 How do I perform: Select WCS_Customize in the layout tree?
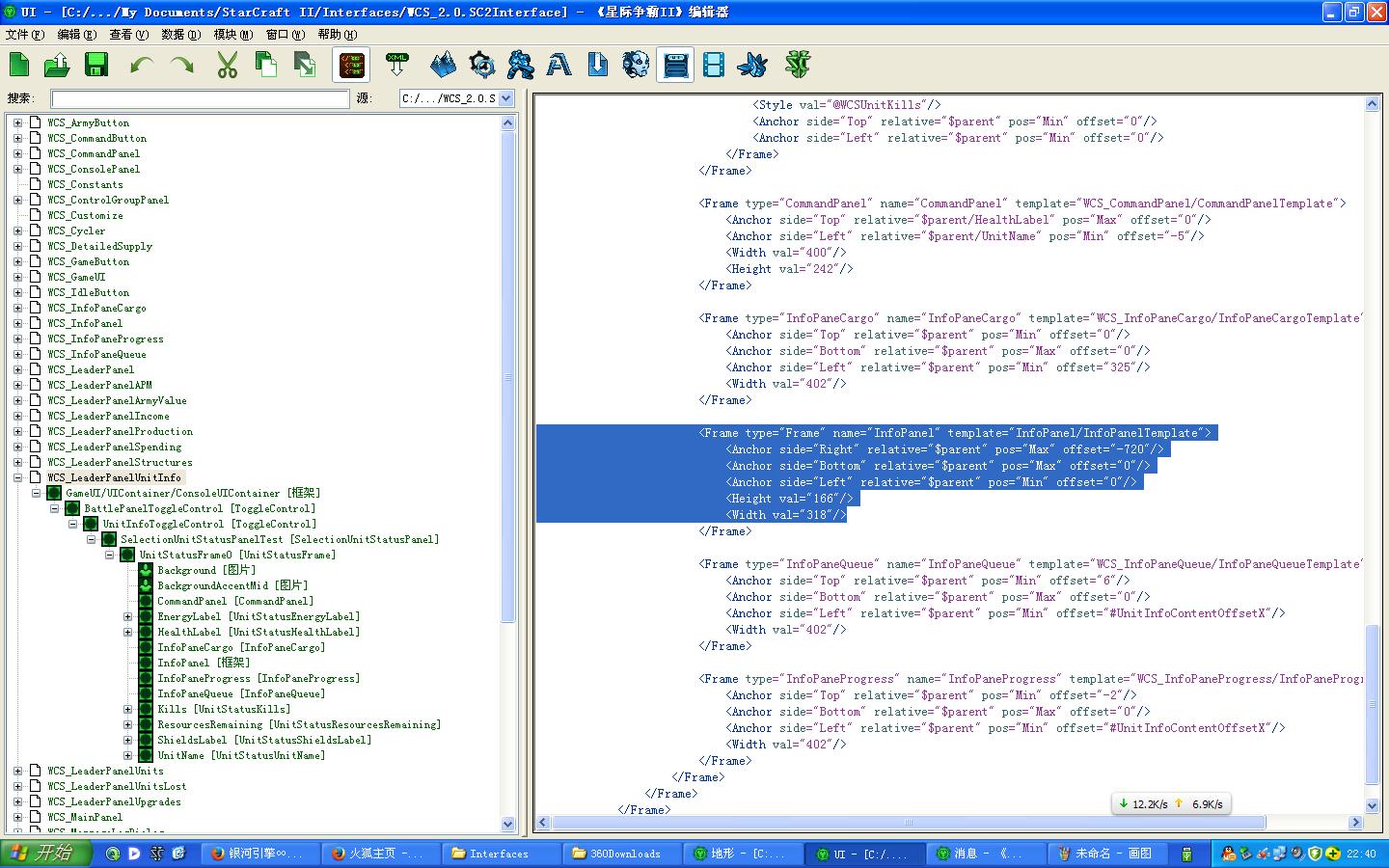85,215
